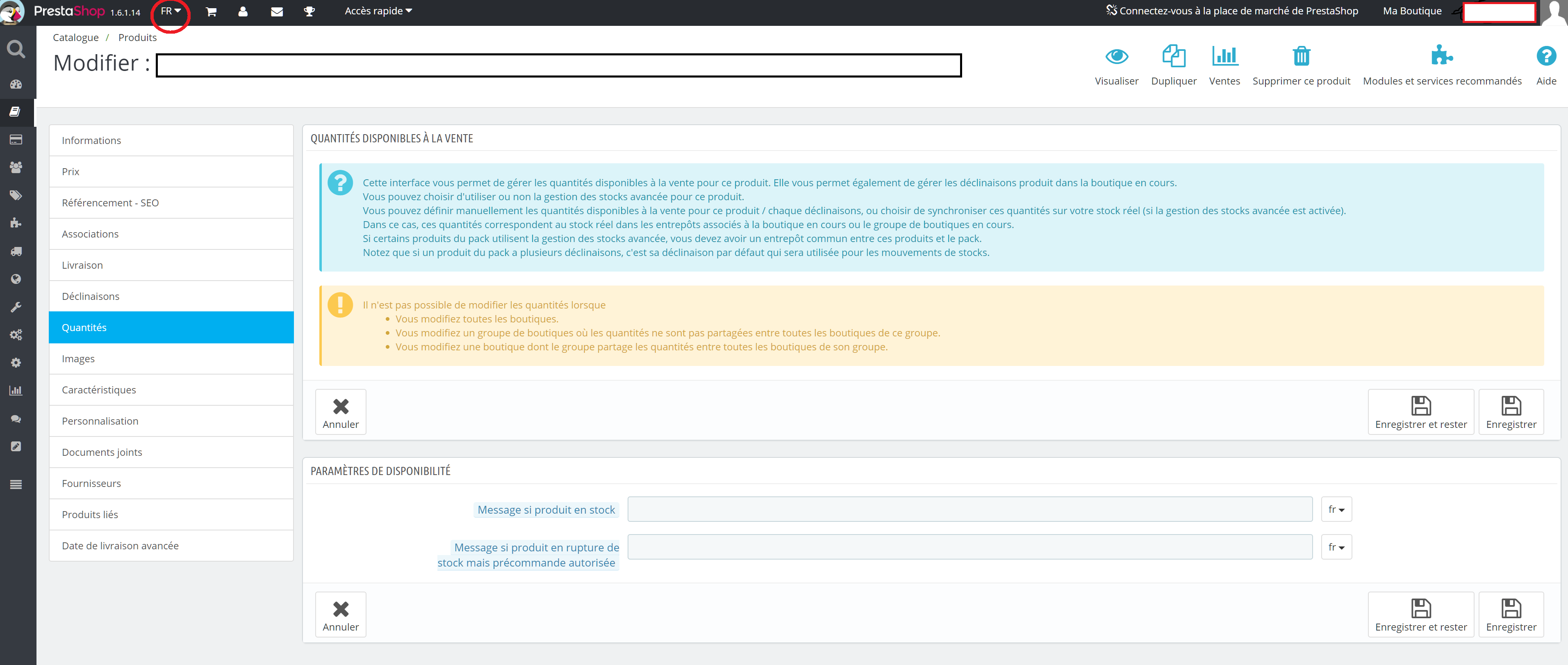The image size is (1568, 665).
Task: Open the Dashboard gauge icon
Action: [x=16, y=84]
